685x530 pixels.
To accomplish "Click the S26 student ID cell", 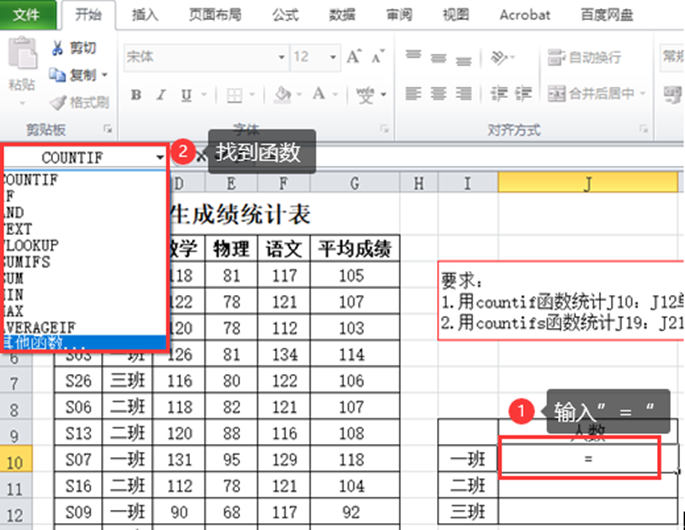I will [x=78, y=381].
